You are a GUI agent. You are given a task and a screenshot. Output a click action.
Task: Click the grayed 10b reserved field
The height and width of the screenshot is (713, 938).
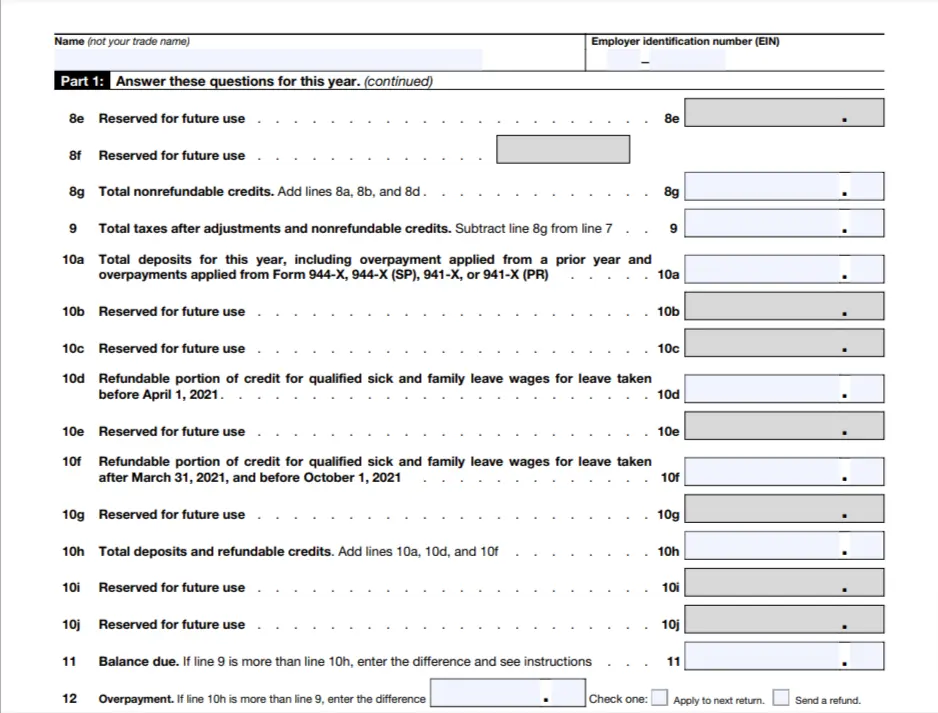coord(784,306)
